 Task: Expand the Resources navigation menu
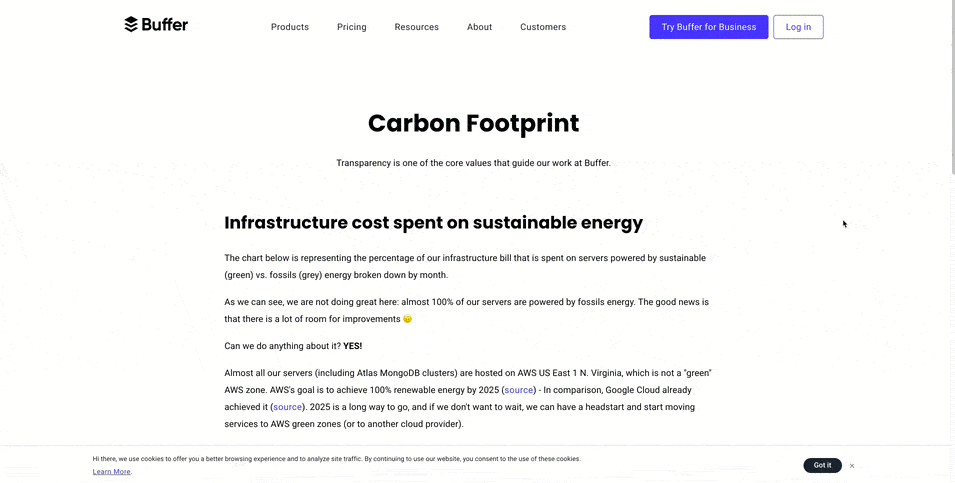tap(417, 27)
